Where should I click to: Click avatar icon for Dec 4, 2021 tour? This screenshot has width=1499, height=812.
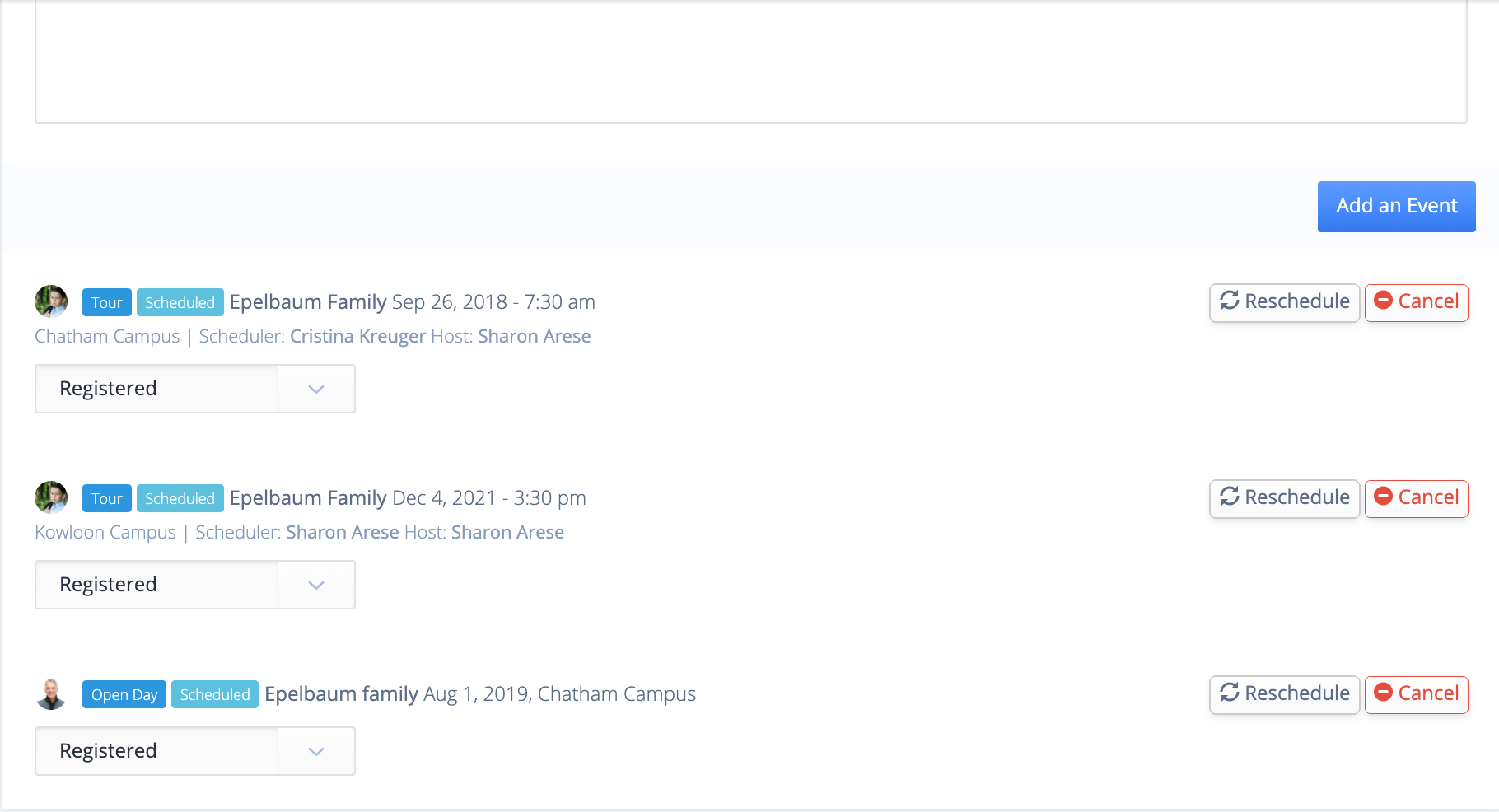pos(51,497)
